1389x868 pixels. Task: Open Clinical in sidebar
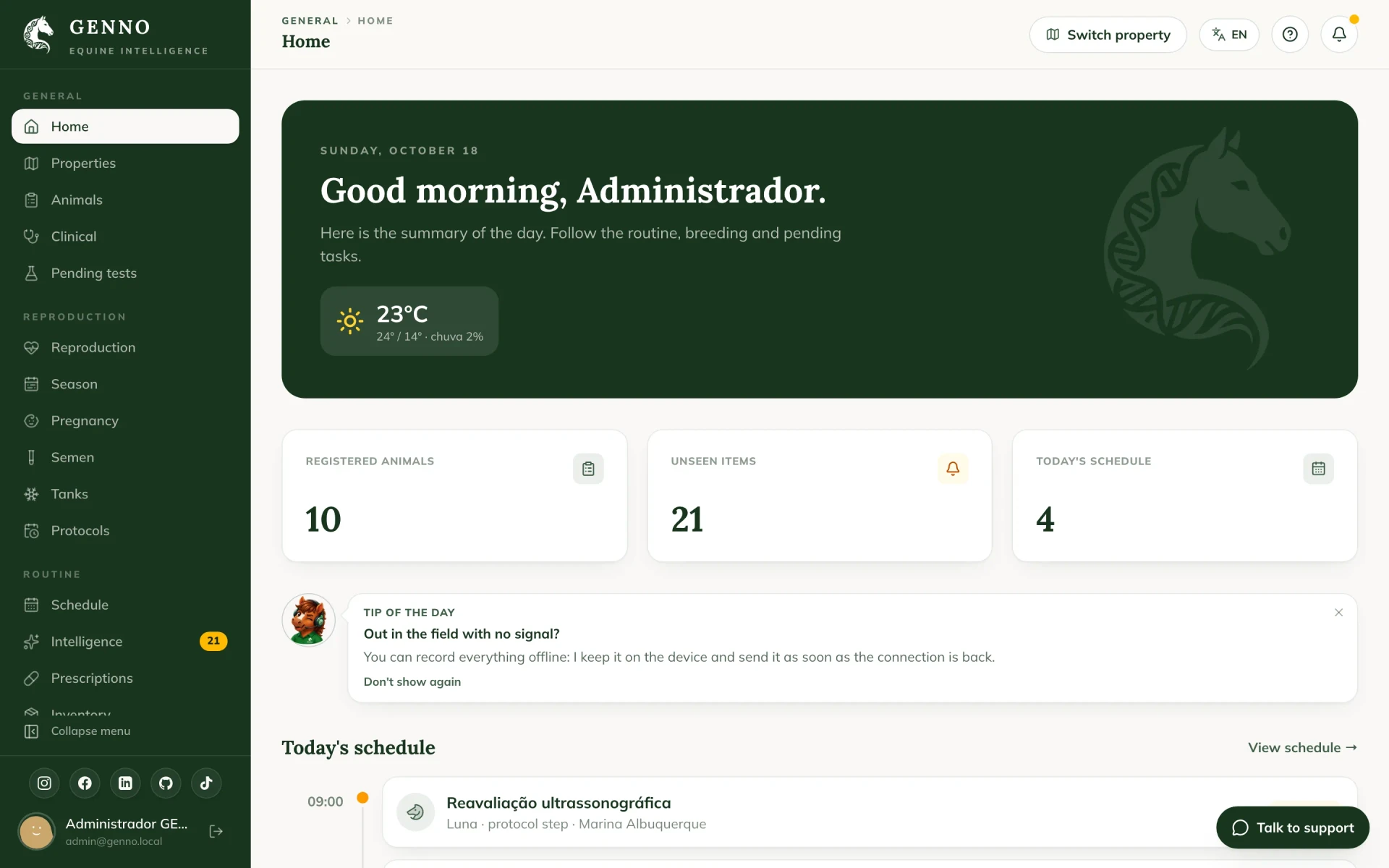(x=125, y=237)
